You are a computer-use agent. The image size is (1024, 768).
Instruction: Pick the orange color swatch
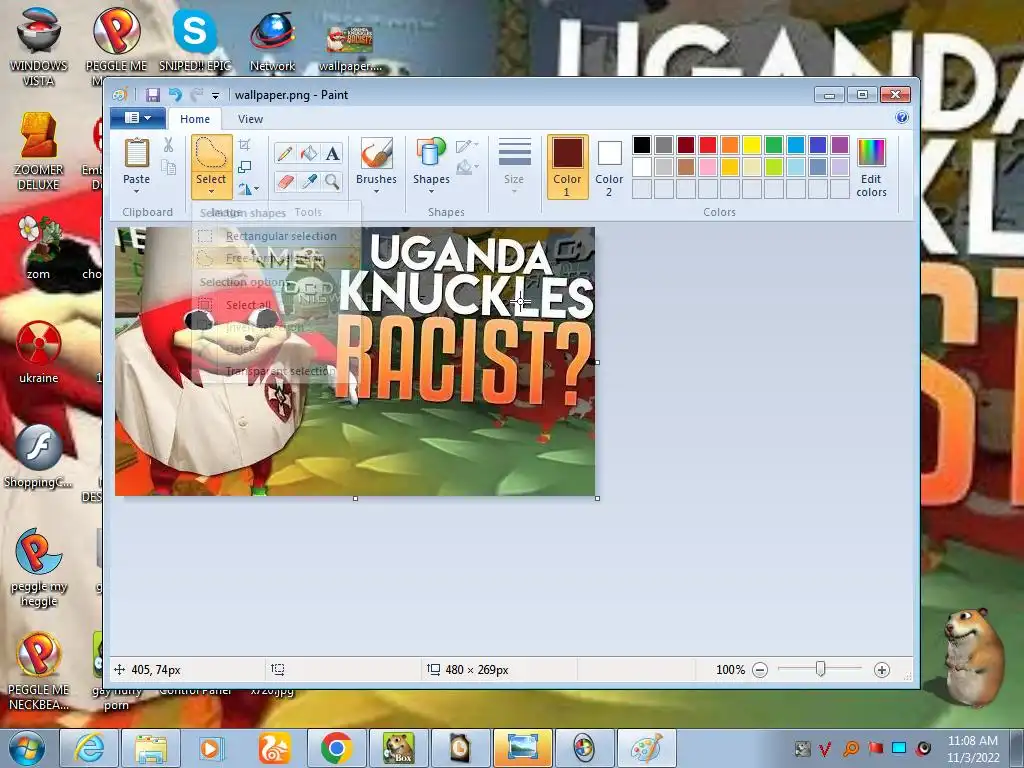point(730,145)
